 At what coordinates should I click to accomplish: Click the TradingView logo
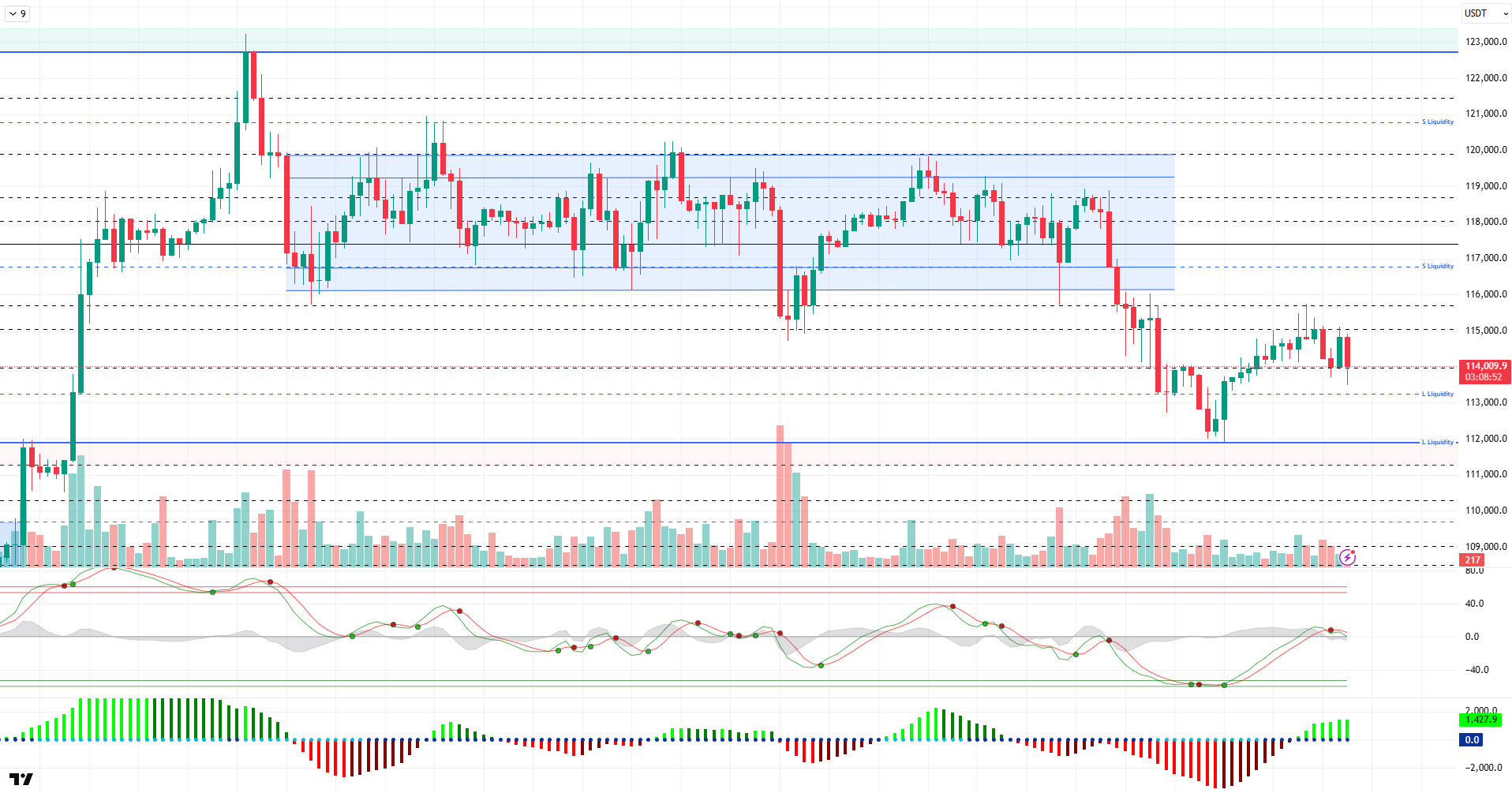22,779
